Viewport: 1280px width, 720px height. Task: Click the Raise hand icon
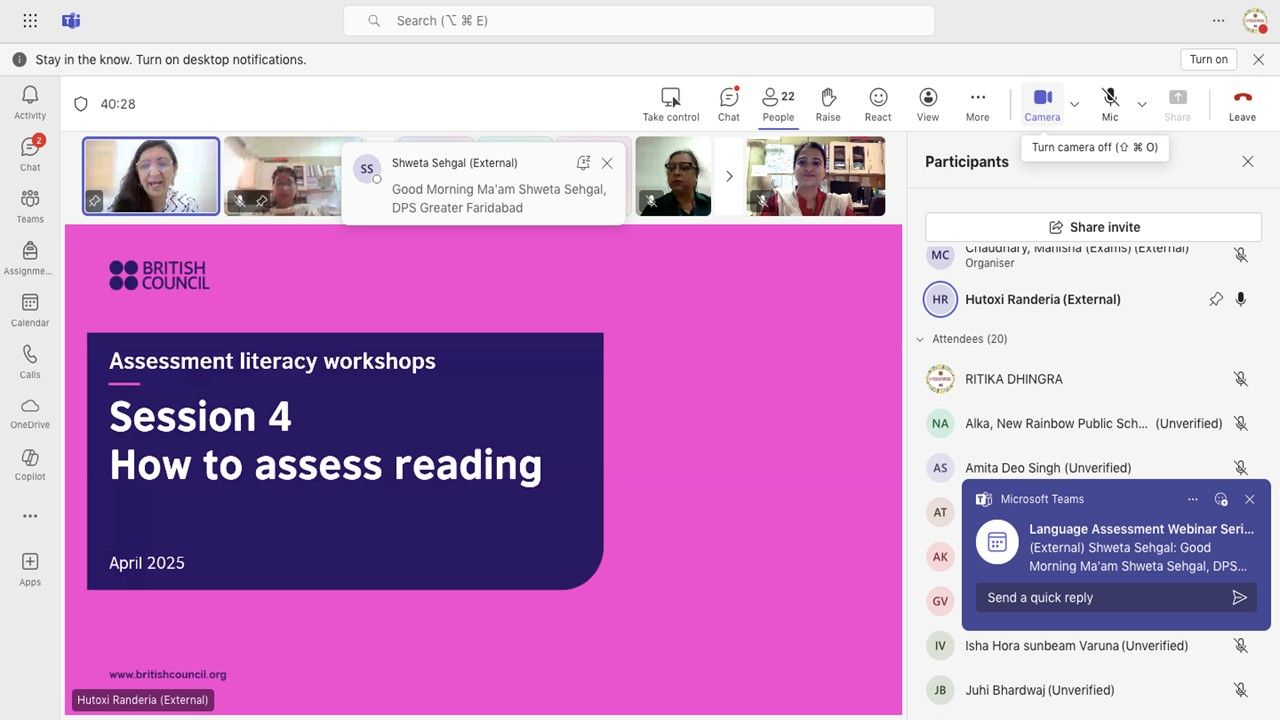coord(828,104)
